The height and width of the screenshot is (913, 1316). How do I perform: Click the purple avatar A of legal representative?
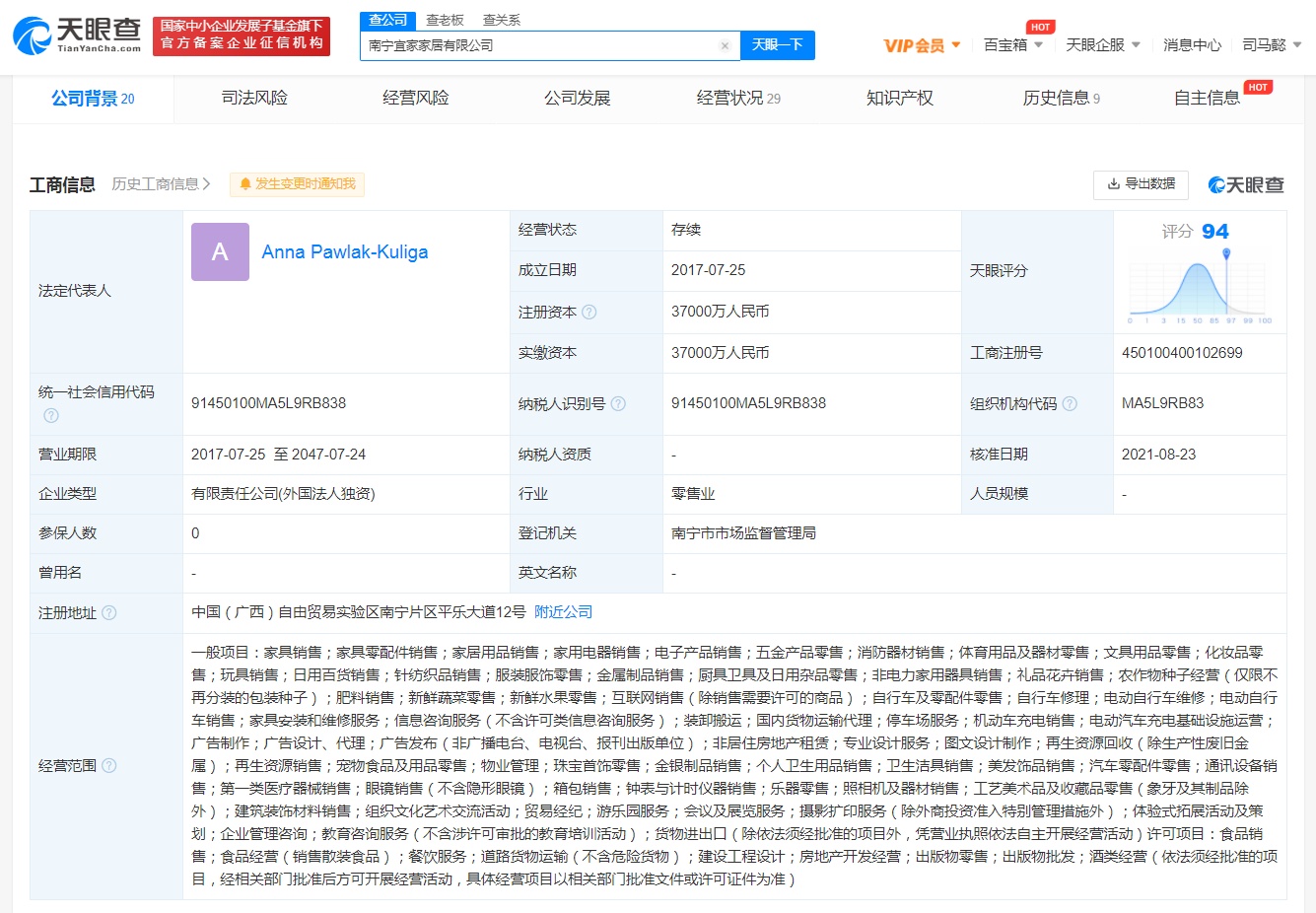click(x=220, y=252)
